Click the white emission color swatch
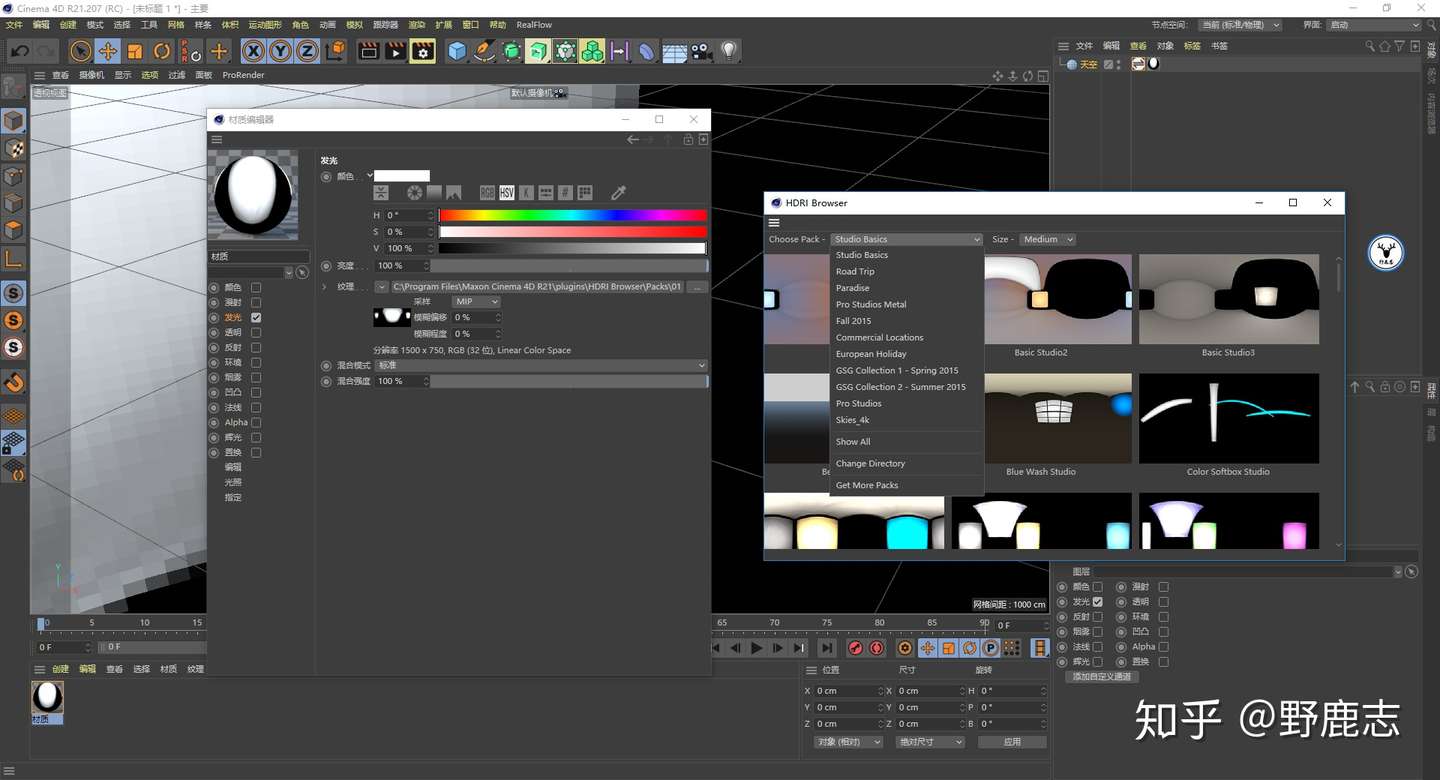 tap(402, 176)
